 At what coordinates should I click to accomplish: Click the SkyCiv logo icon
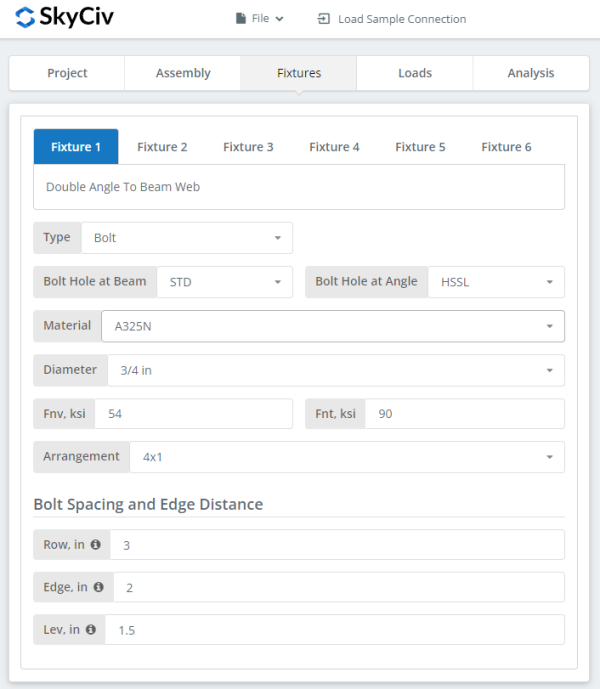tap(25, 18)
